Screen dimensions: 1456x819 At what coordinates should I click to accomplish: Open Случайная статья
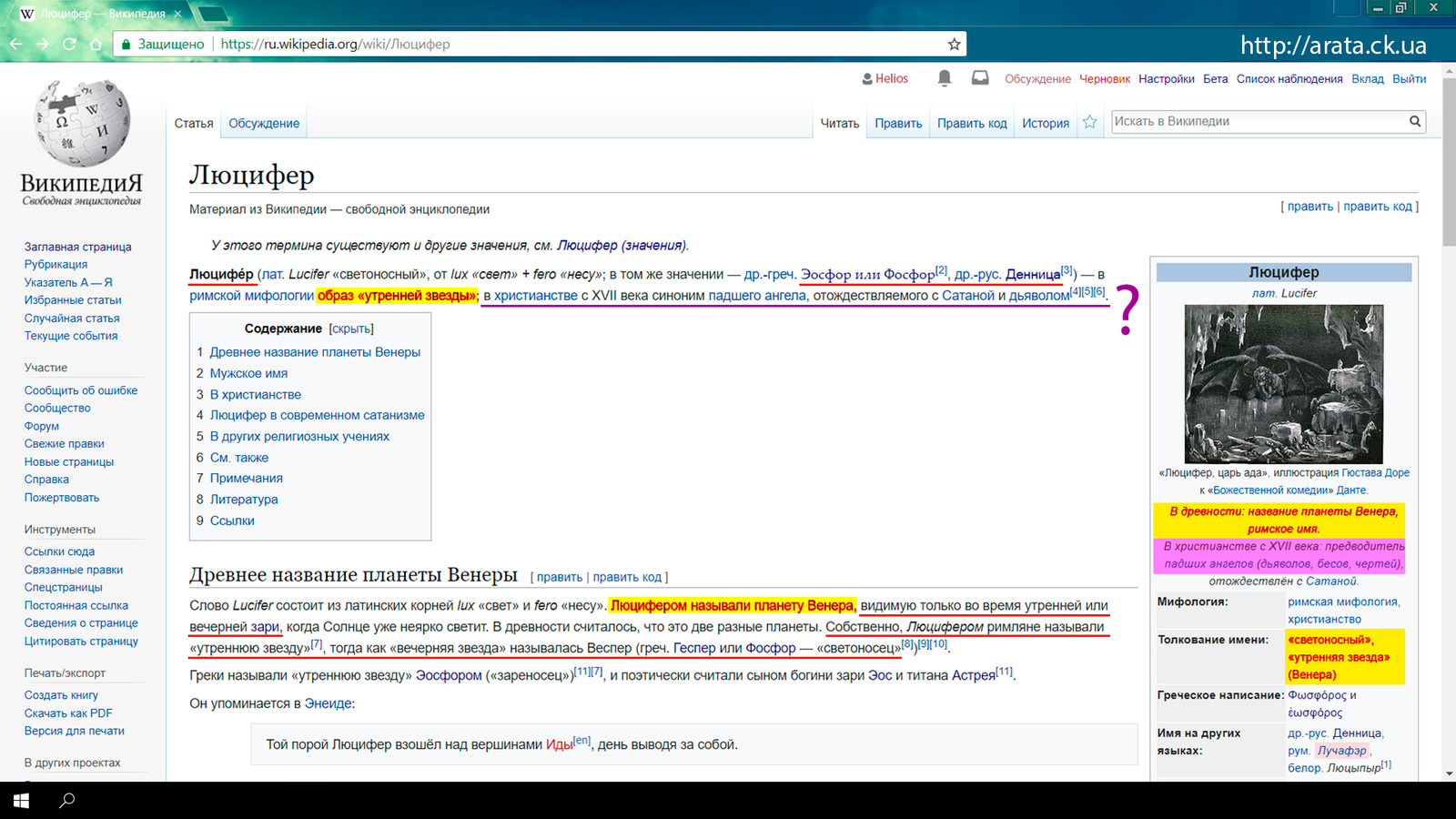(x=72, y=318)
